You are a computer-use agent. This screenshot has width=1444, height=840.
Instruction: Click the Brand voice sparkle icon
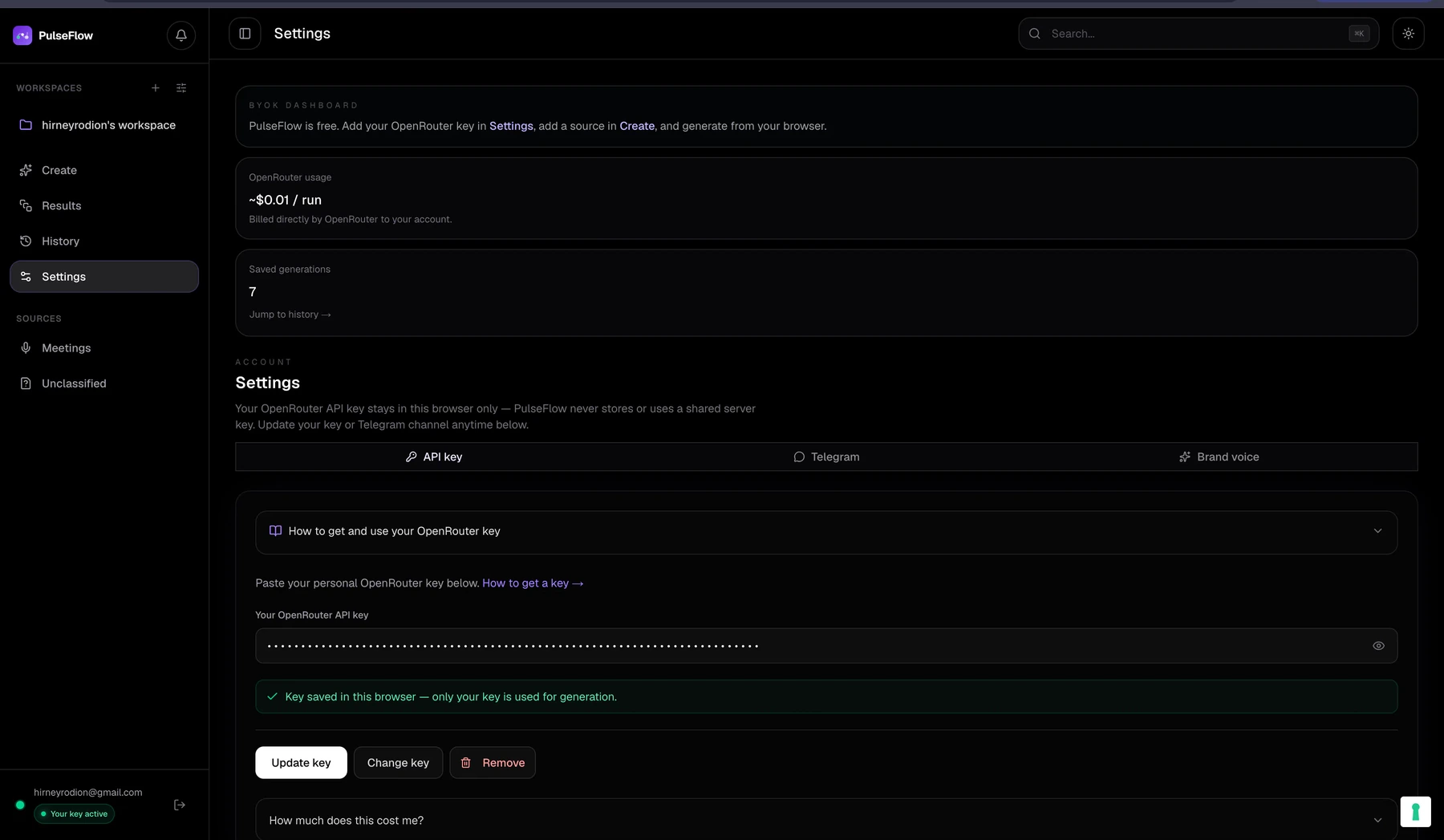tap(1185, 457)
